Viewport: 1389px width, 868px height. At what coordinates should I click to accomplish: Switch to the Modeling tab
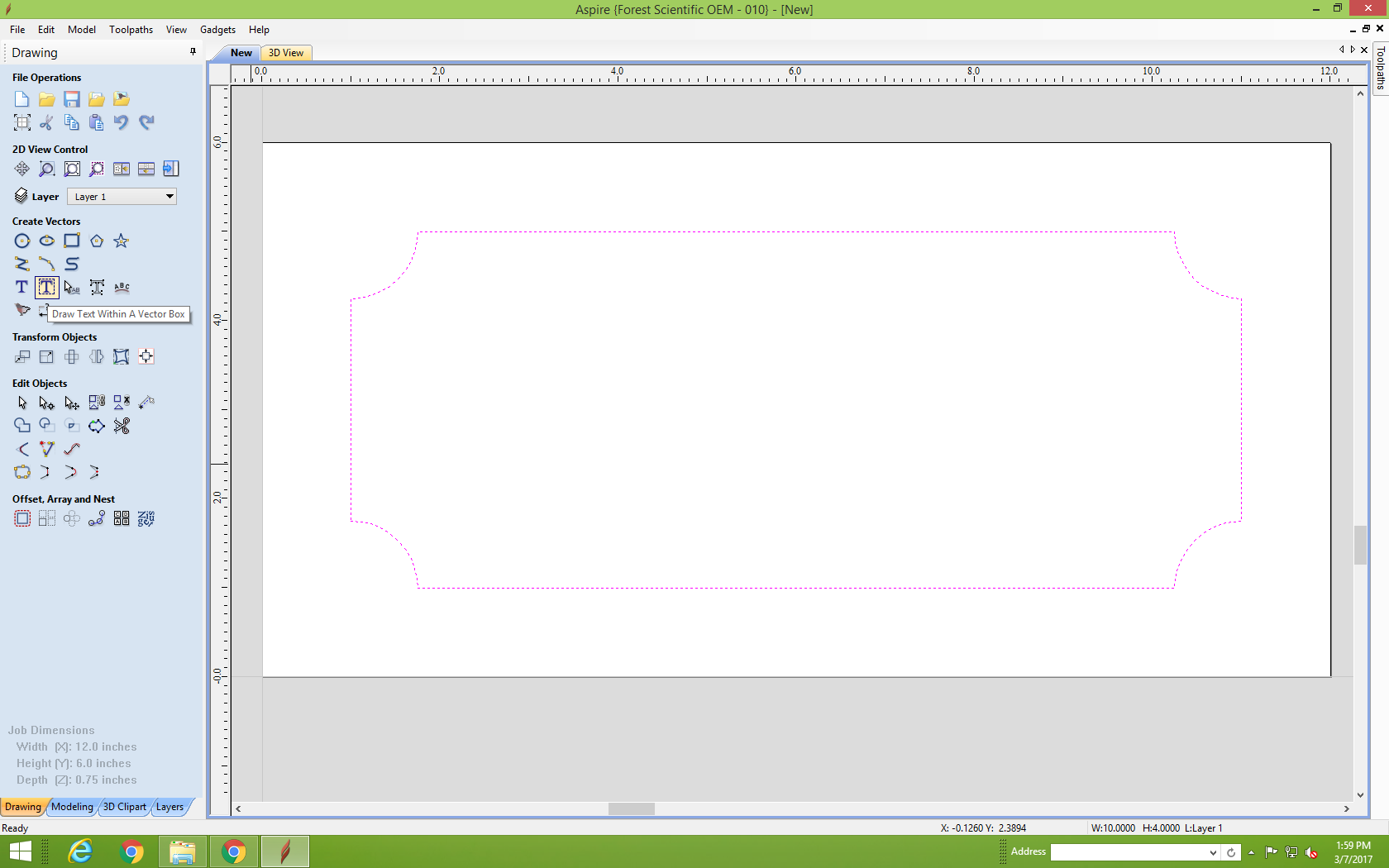point(72,807)
